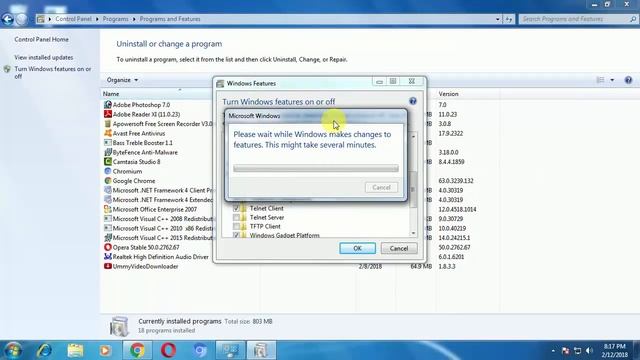Click the Realtek High Definition Audio Driver icon
640x360 pixels.
pos(108,257)
